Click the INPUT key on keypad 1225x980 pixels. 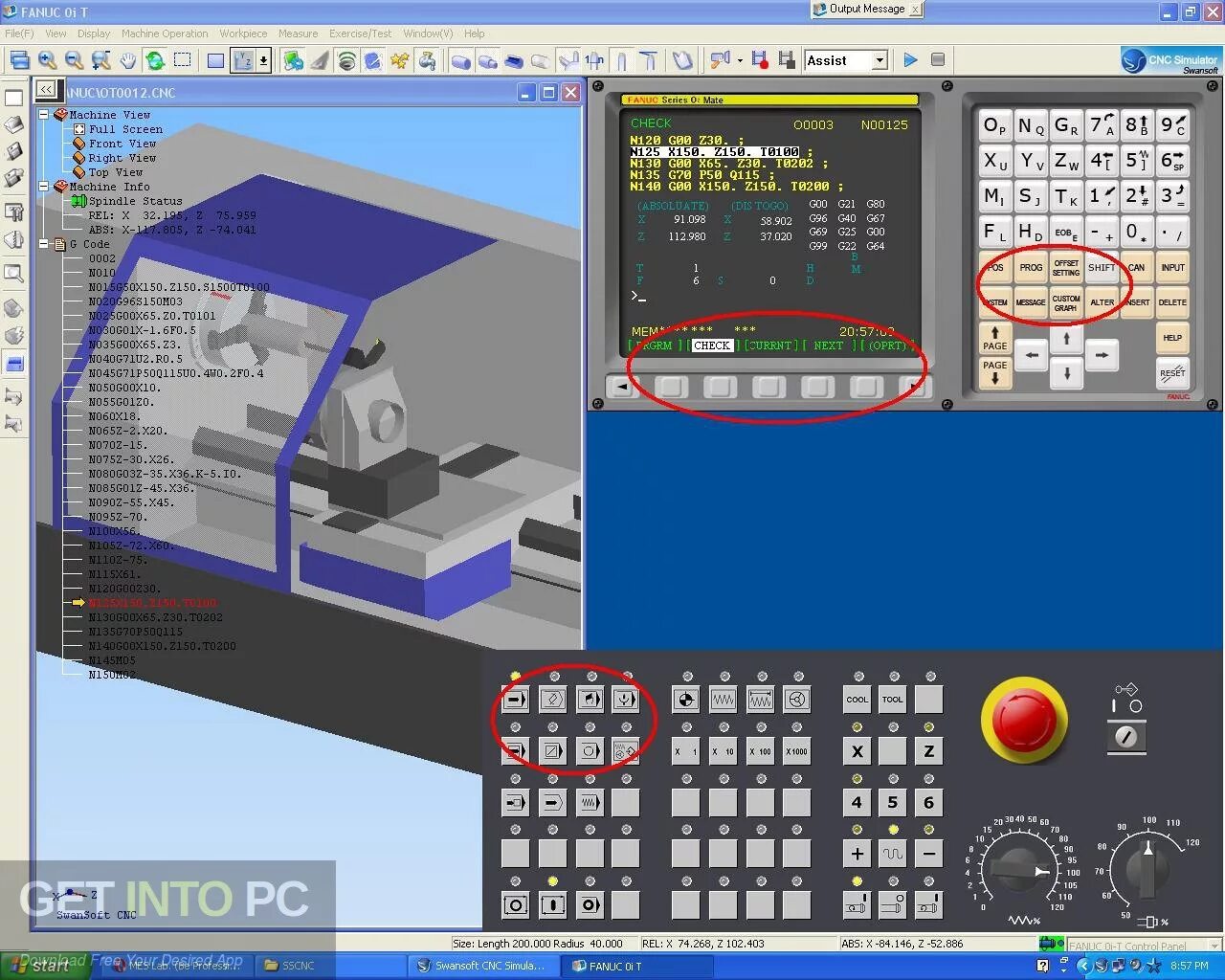[x=1172, y=268]
